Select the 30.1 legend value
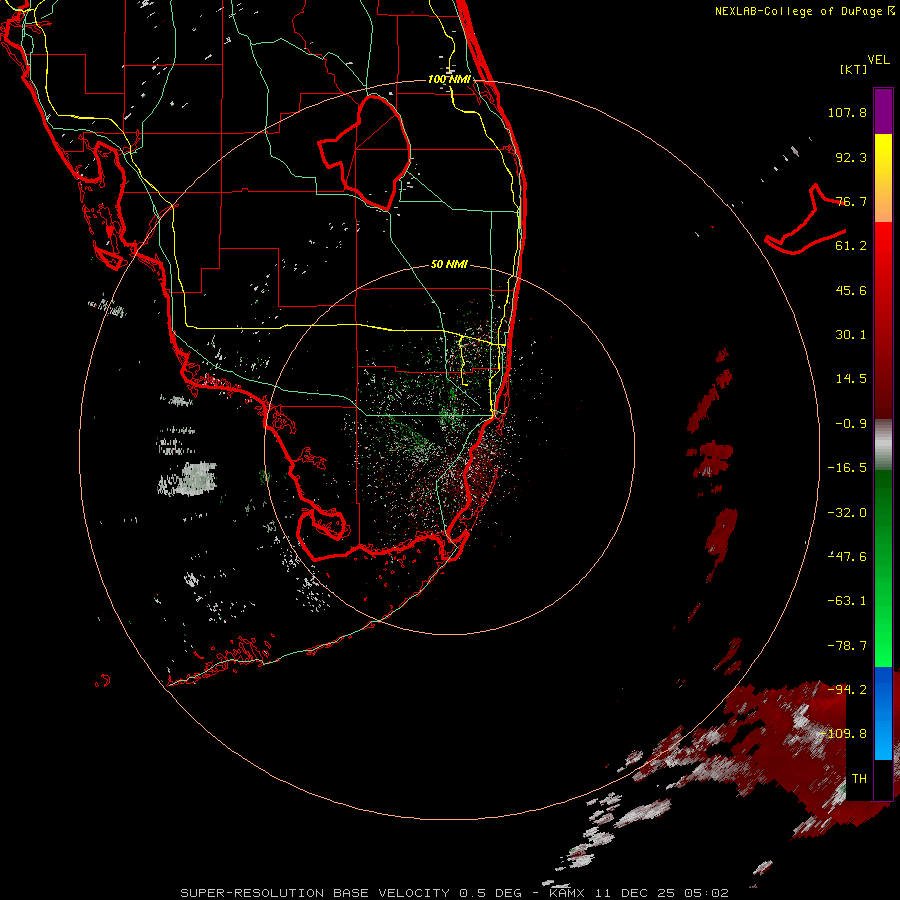 tap(851, 335)
